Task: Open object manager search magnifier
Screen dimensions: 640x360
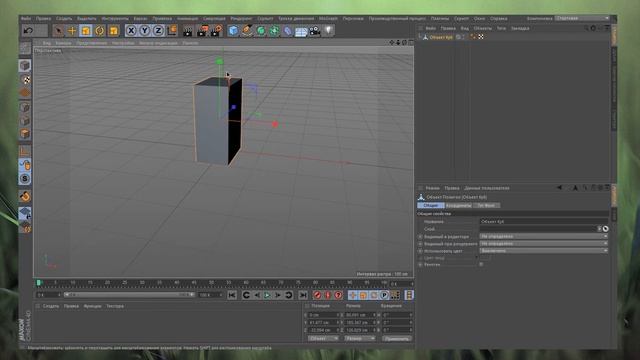Action: pyautogui.click(x=586, y=28)
